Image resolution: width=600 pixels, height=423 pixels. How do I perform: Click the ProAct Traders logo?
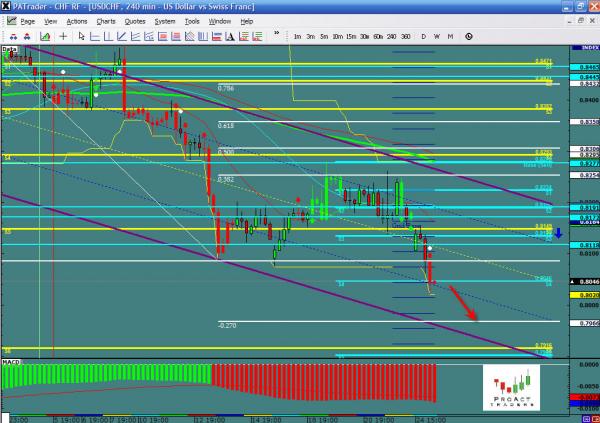510,386
